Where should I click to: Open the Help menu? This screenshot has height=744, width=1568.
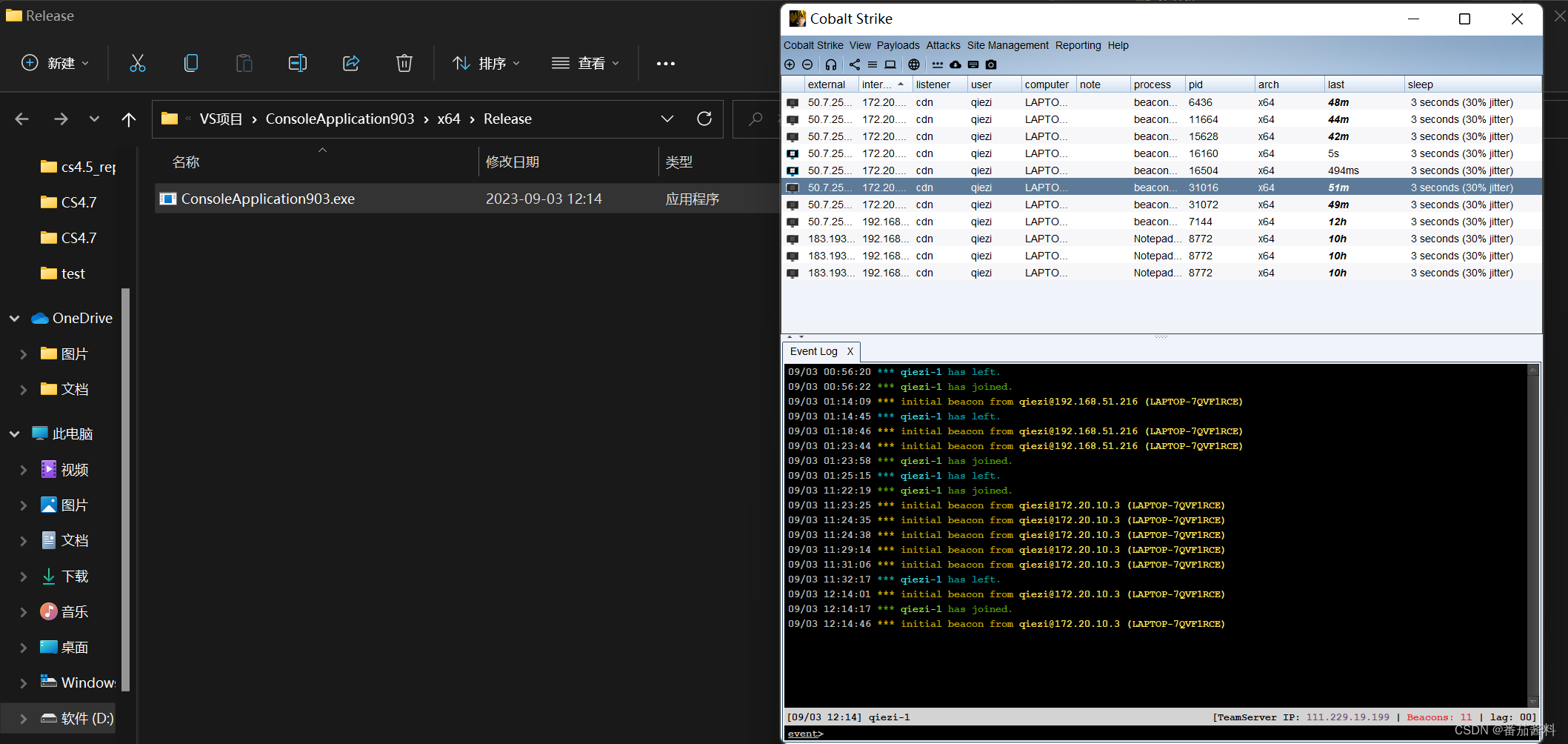pos(1118,45)
